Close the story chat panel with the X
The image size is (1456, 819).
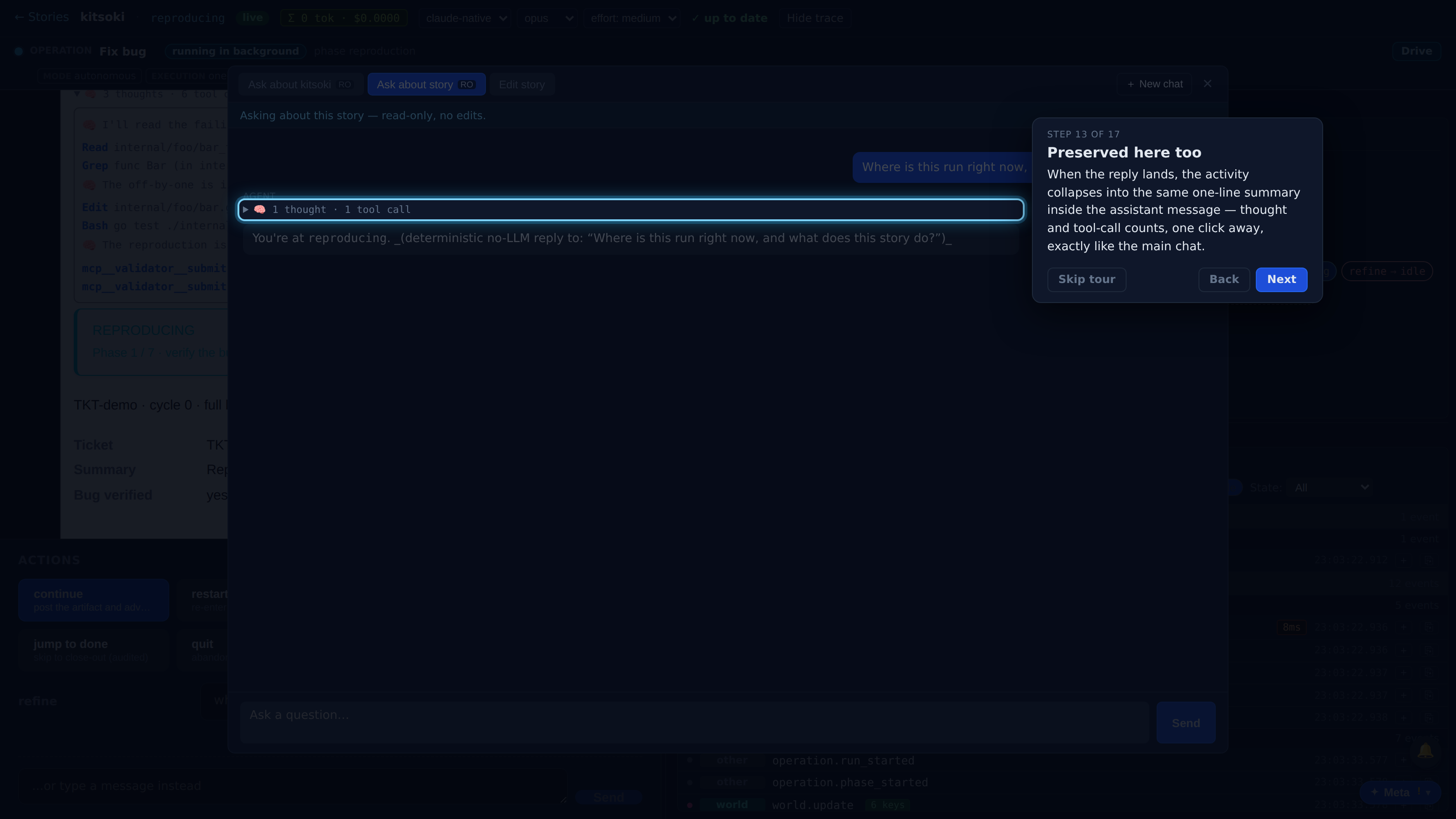coord(1207,84)
